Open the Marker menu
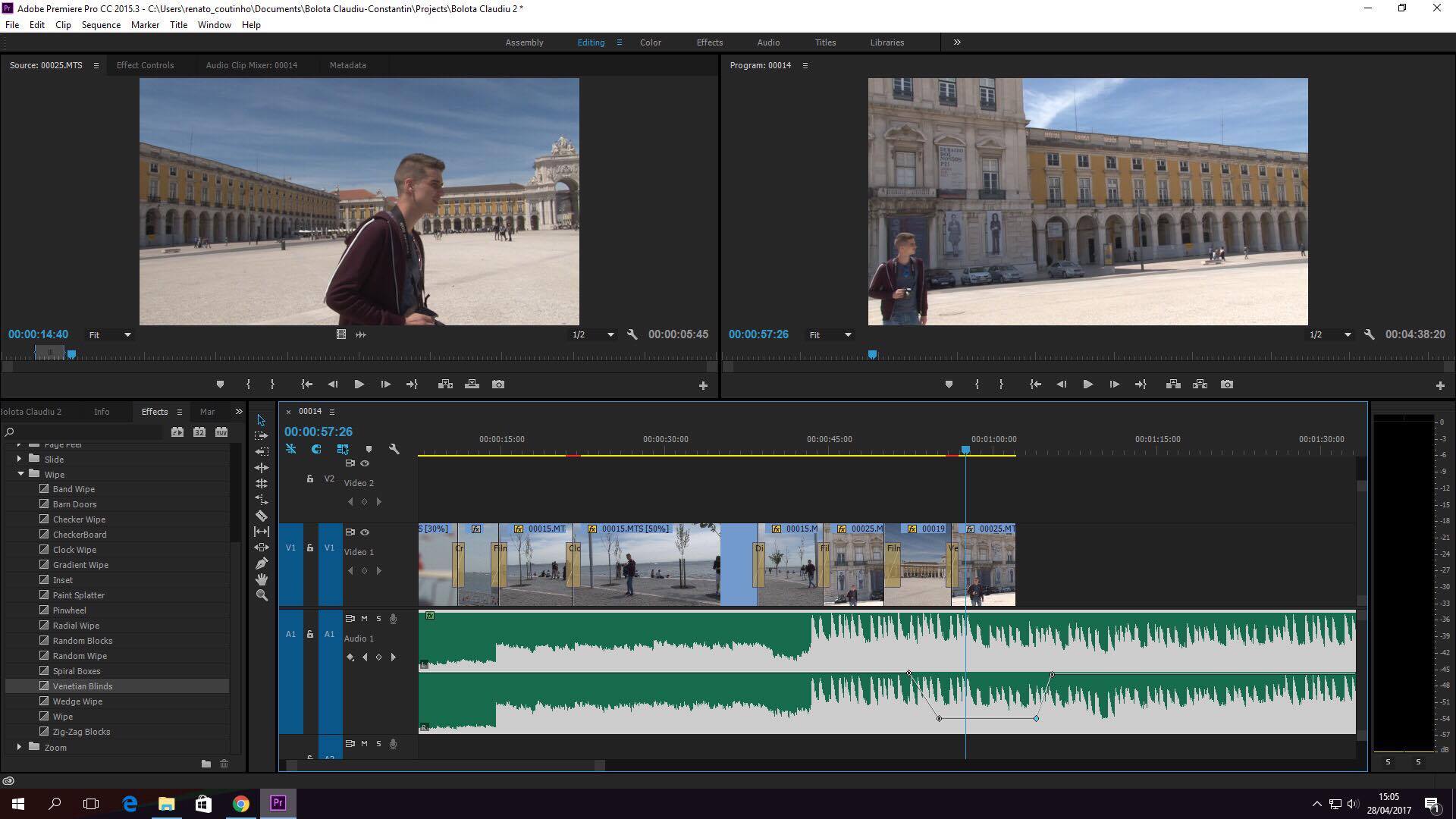 (145, 25)
